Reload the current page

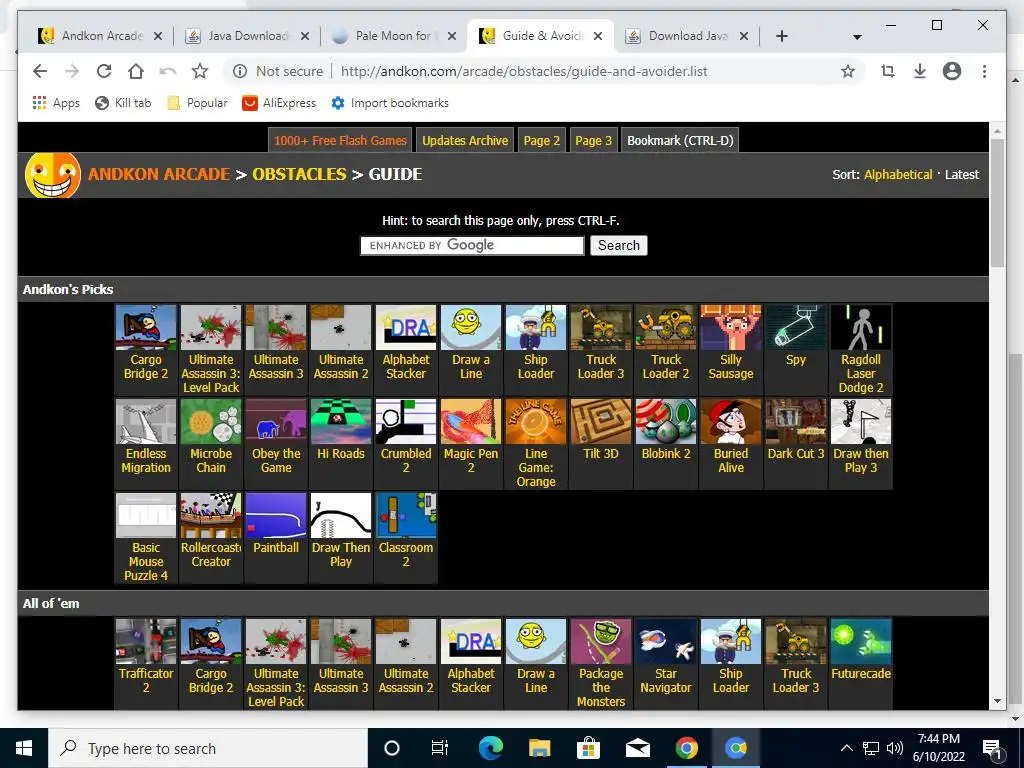(104, 71)
